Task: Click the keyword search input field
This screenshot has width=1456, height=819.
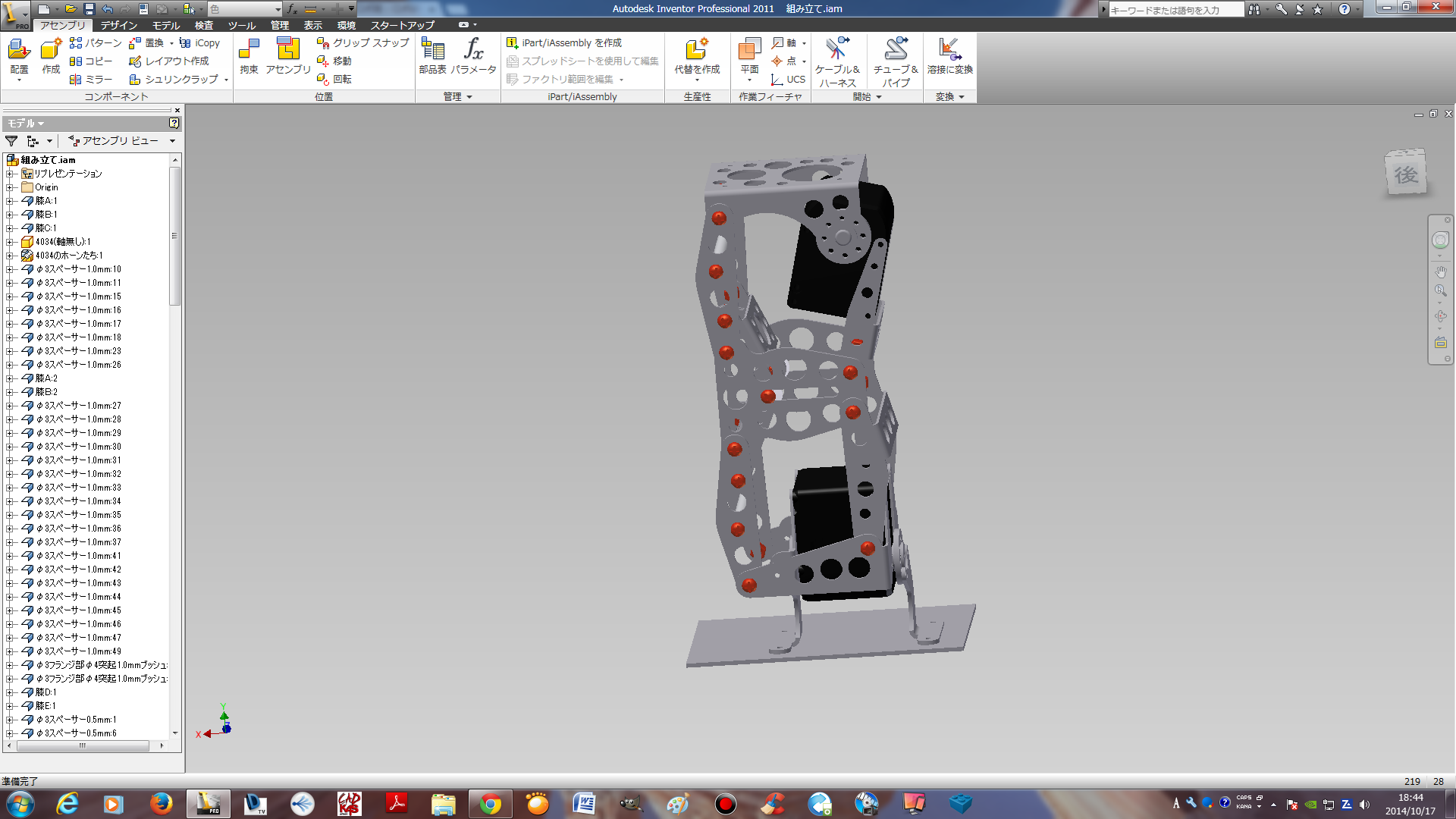Action: (x=1175, y=10)
